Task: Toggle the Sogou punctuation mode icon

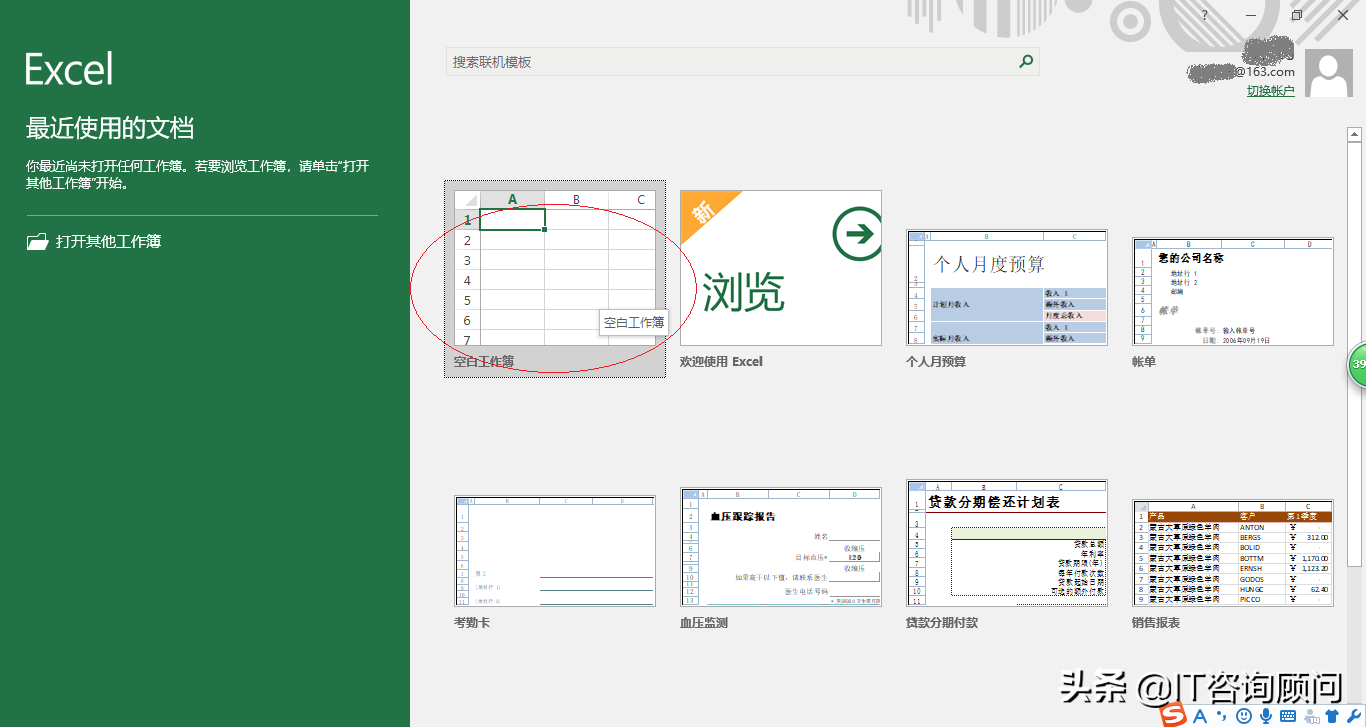Action: point(1222,716)
